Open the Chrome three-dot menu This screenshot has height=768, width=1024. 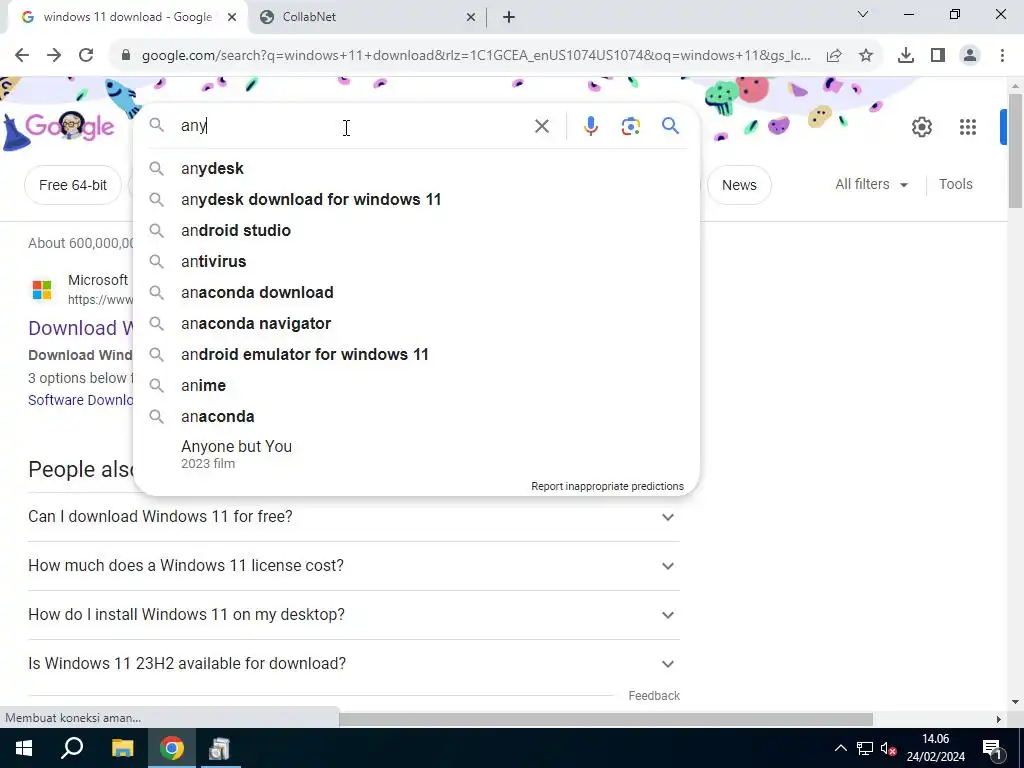1002,56
